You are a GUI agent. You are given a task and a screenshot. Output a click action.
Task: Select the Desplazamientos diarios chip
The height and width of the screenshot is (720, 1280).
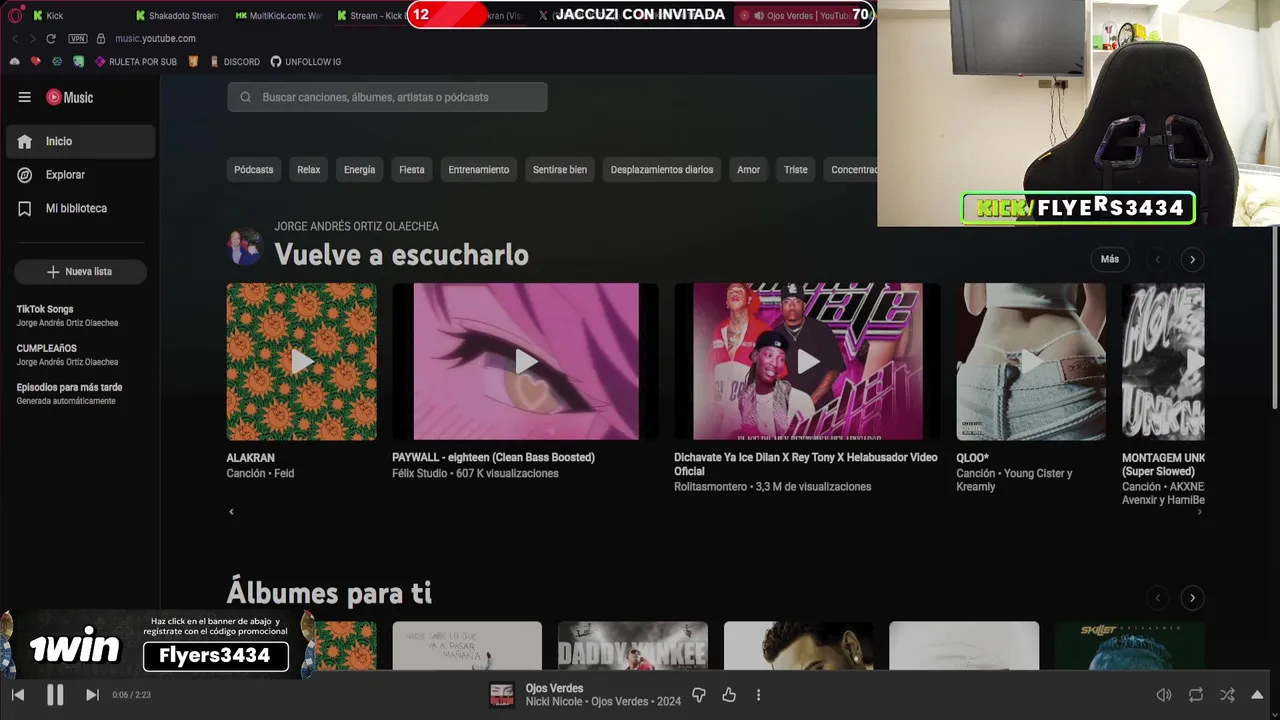[x=662, y=170]
